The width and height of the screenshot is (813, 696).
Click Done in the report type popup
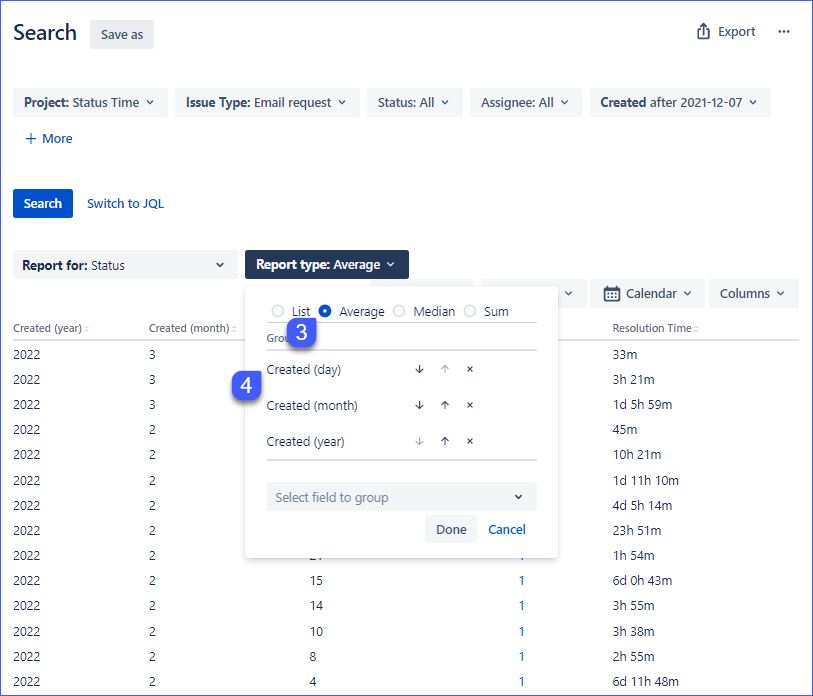451,530
